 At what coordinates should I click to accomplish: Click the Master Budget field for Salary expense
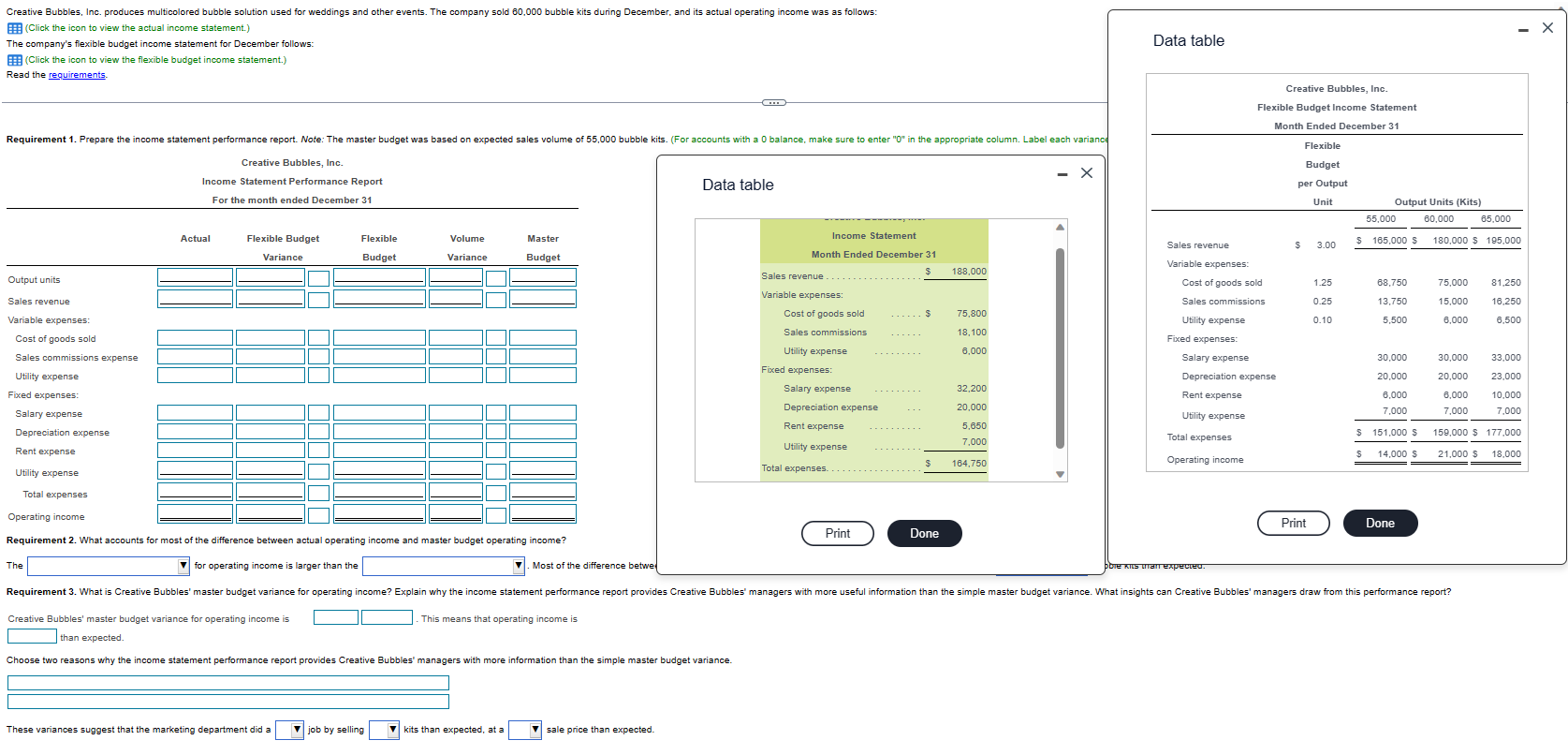(543, 413)
